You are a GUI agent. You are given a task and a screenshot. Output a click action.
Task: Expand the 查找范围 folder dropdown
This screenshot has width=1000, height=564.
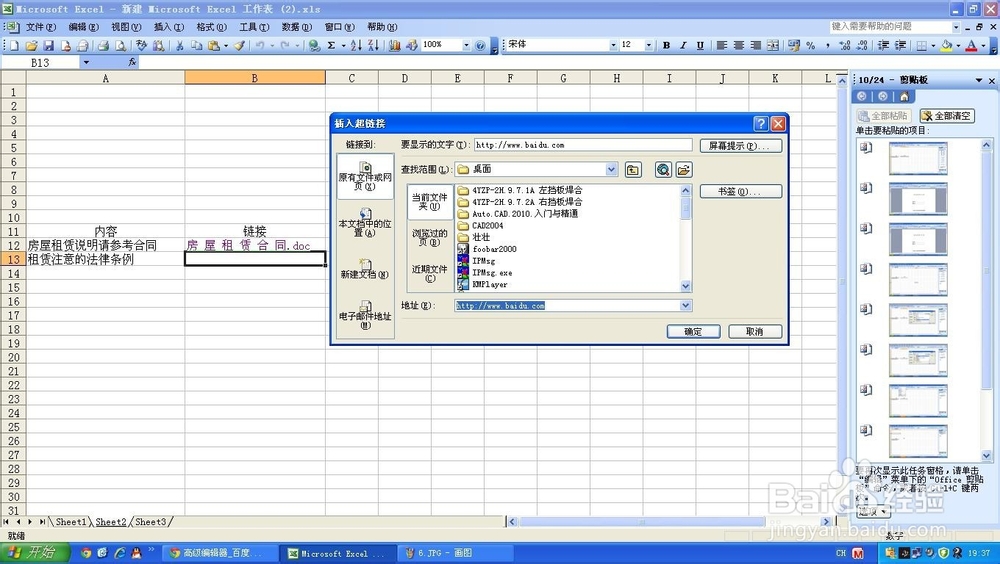(x=612, y=169)
